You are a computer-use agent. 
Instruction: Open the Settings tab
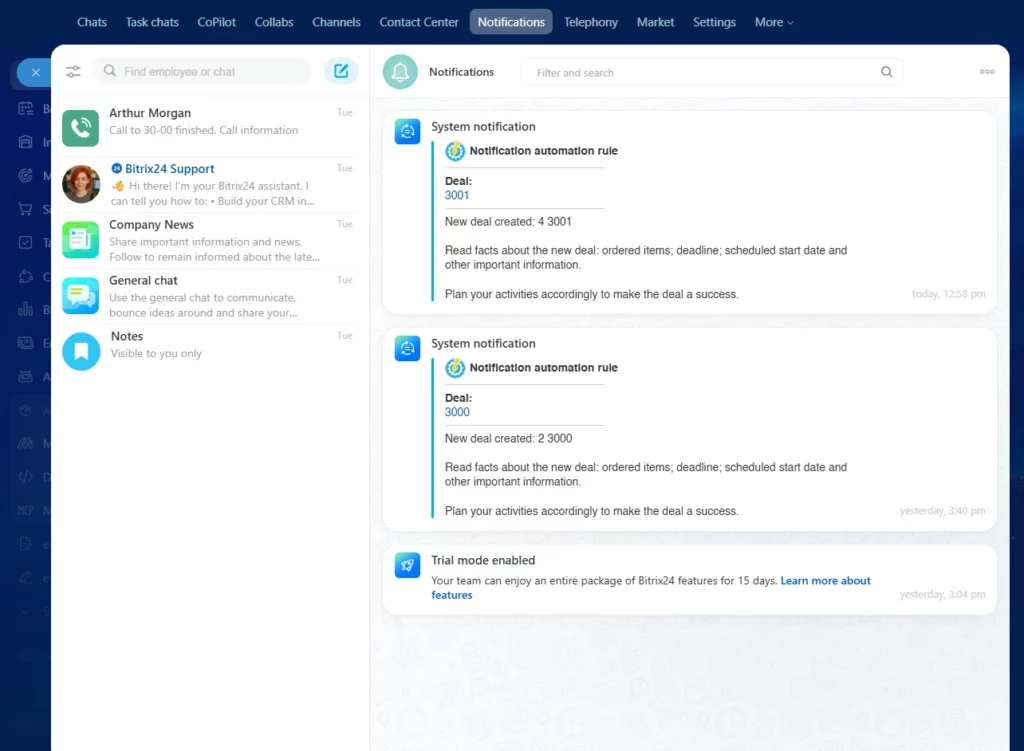pyautogui.click(x=714, y=22)
